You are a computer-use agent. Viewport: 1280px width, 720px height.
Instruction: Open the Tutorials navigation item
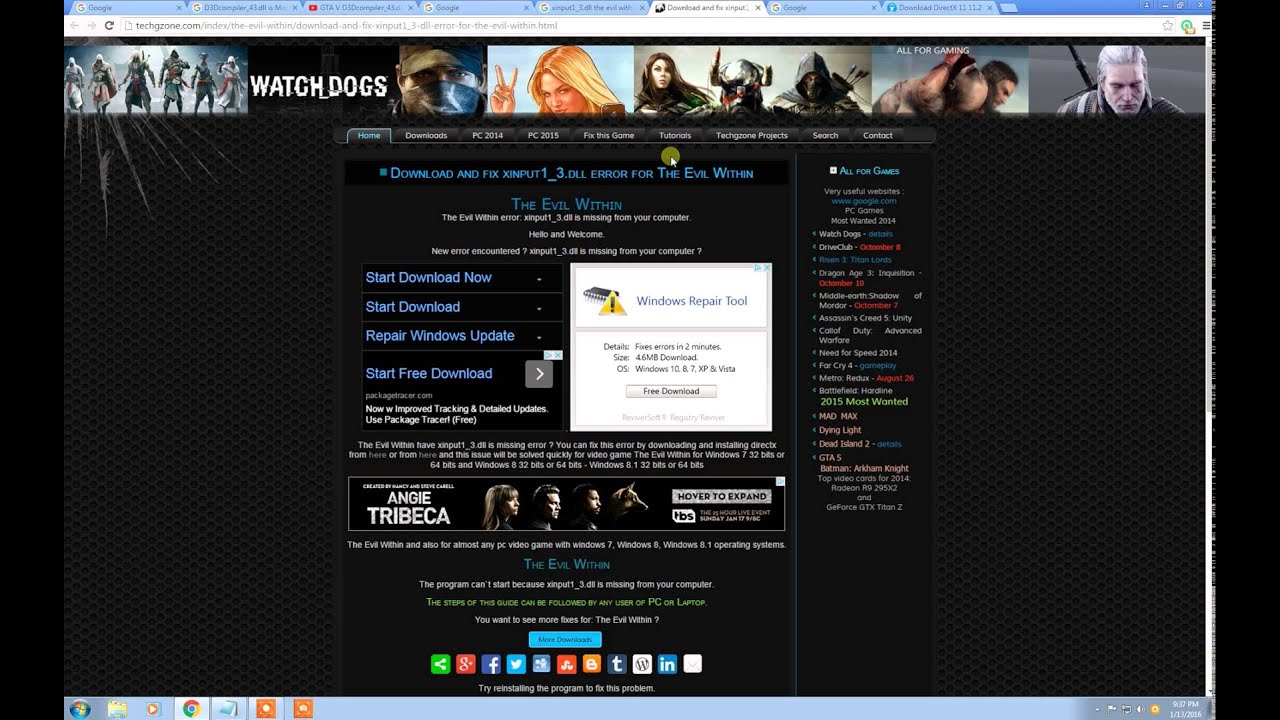pos(675,135)
